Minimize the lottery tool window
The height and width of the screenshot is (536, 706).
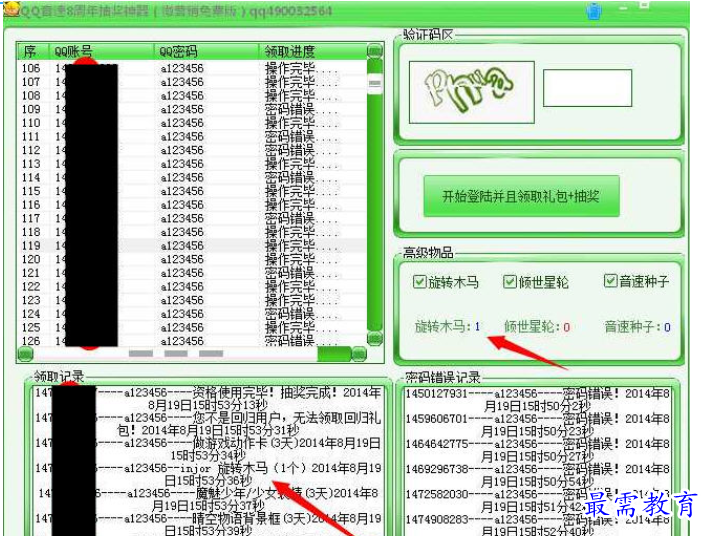[x=623, y=9]
